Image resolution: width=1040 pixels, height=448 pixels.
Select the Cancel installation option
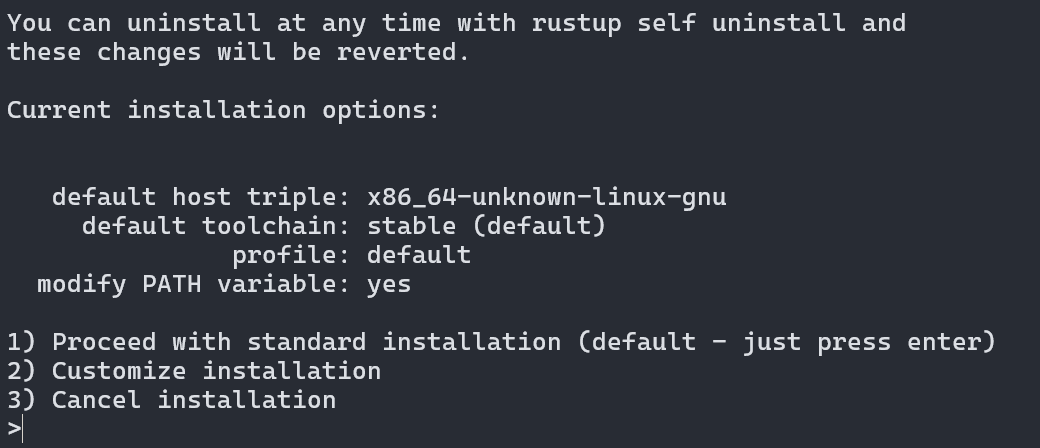tap(194, 400)
